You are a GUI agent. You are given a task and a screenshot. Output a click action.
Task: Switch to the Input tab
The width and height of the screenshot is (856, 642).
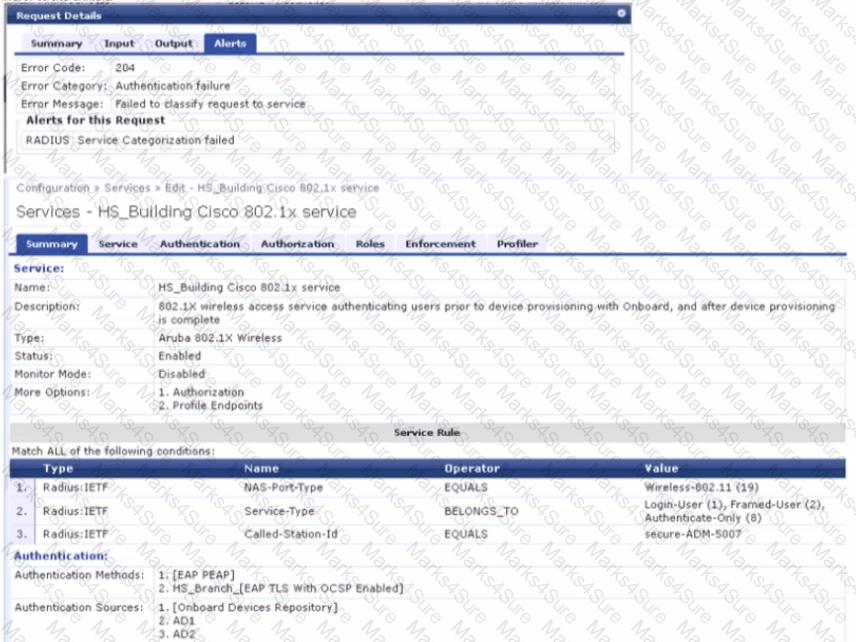pyautogui.click(x=119, y=44)
